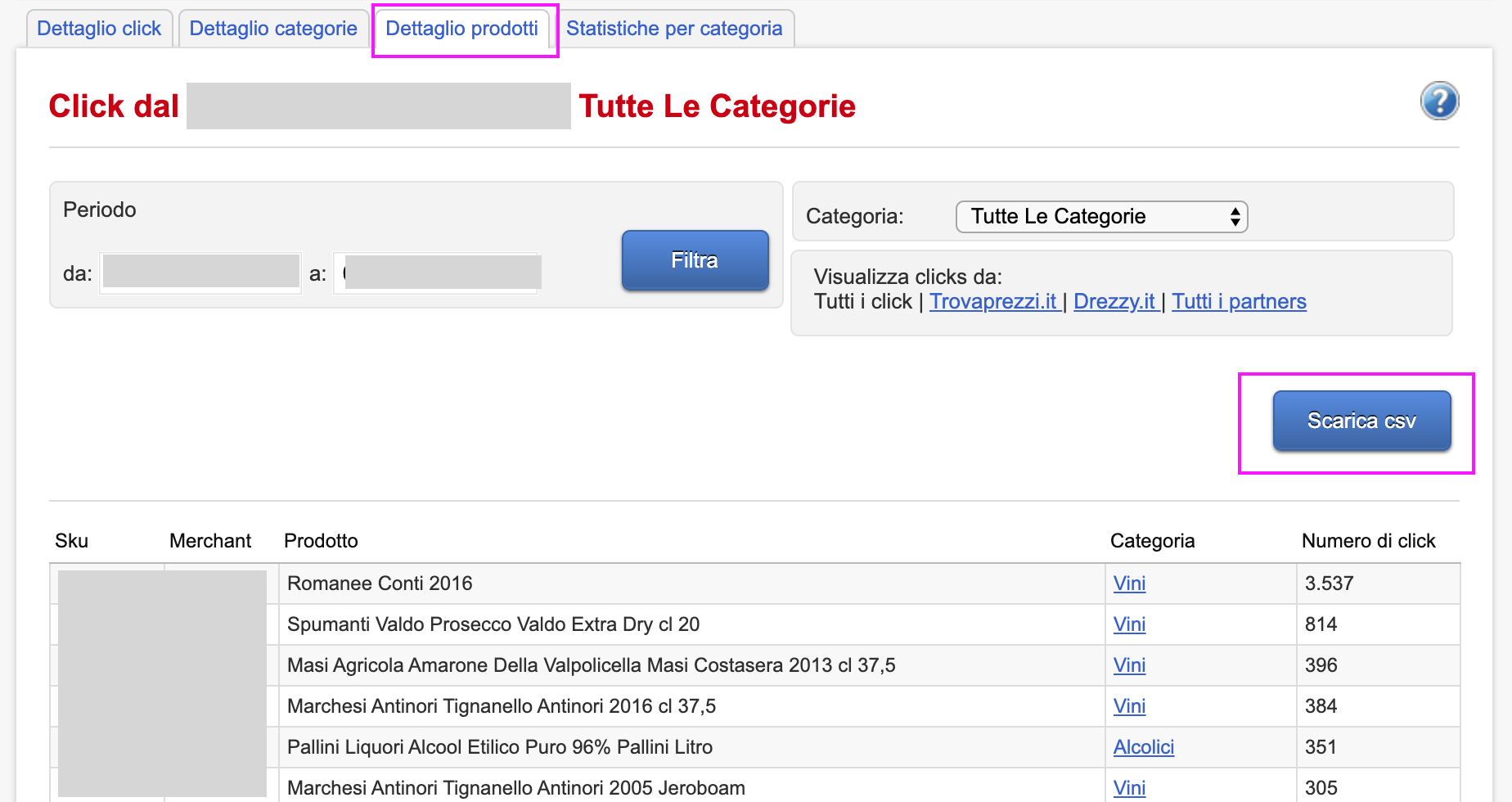The image size is (1512, 802).
Task: Click the Periodo label
Action: tap(100, 210)
